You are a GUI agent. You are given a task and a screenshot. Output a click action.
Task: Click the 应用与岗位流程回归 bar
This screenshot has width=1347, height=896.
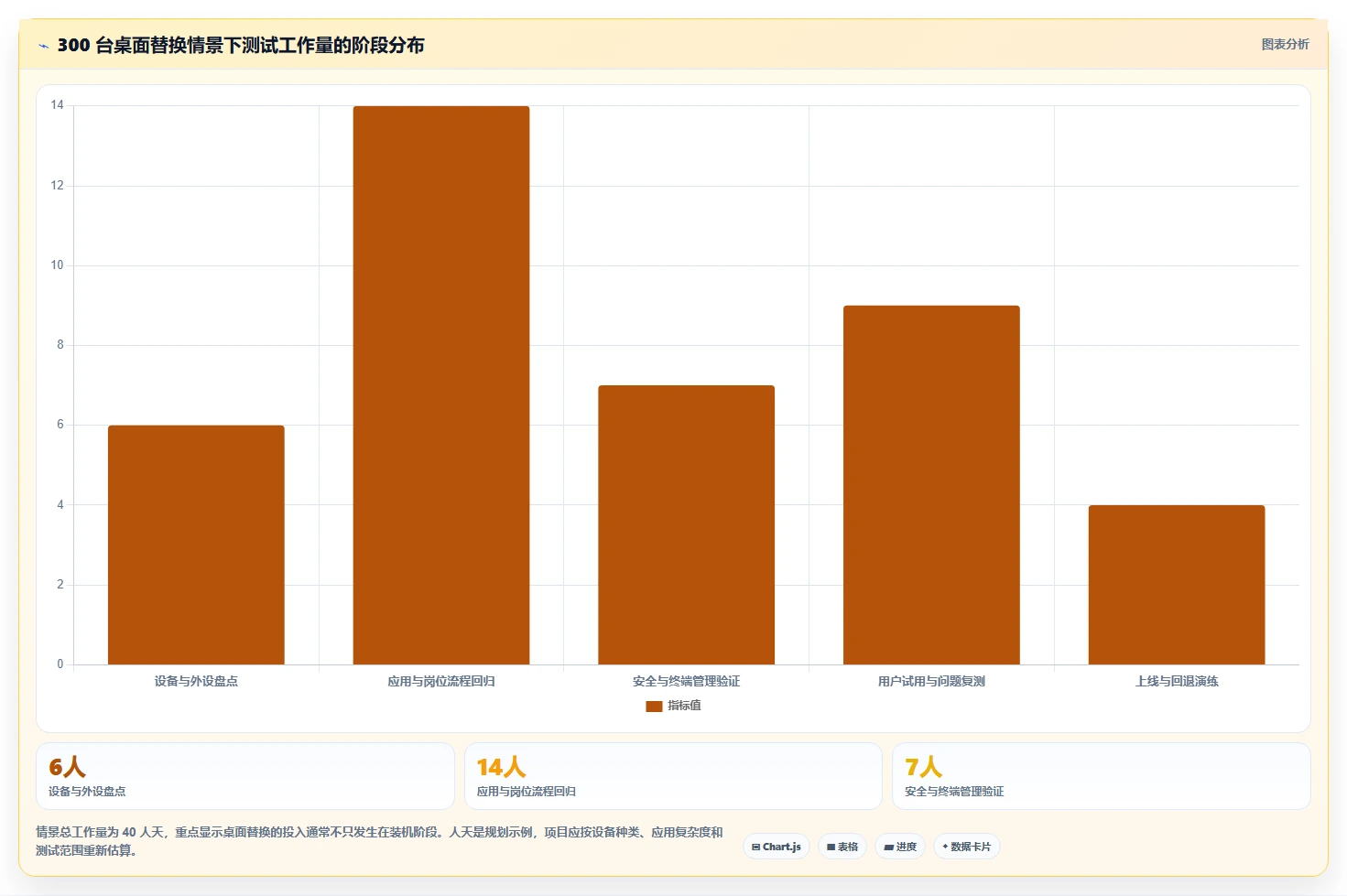point(441,385)
